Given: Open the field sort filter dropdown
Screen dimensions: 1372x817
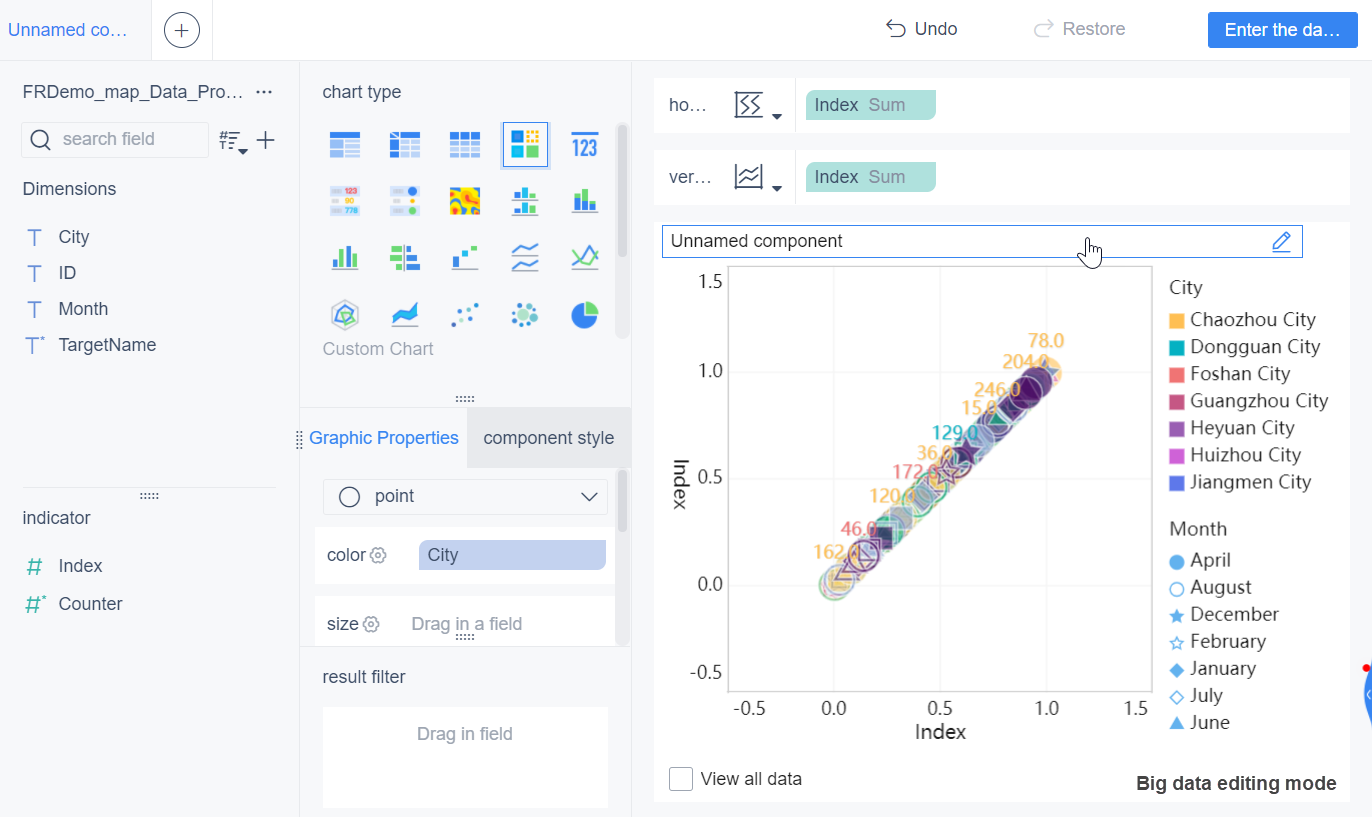Looking at the screenshot, I should [234, 142].
